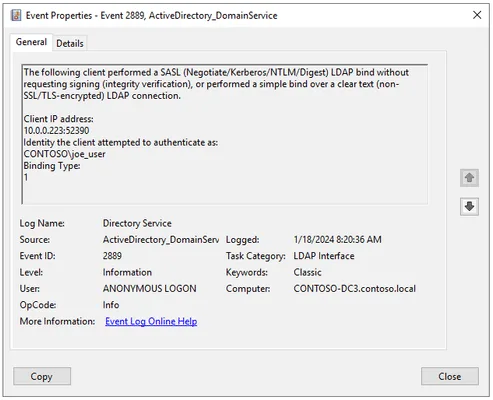
Task: Click the OpCode value Info
Action: pos(111,305)
